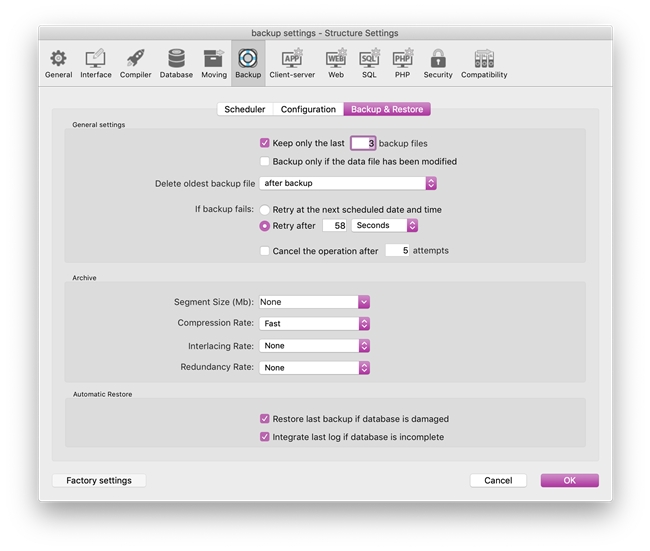Click the Database settings icon

(x=176, y=61)
